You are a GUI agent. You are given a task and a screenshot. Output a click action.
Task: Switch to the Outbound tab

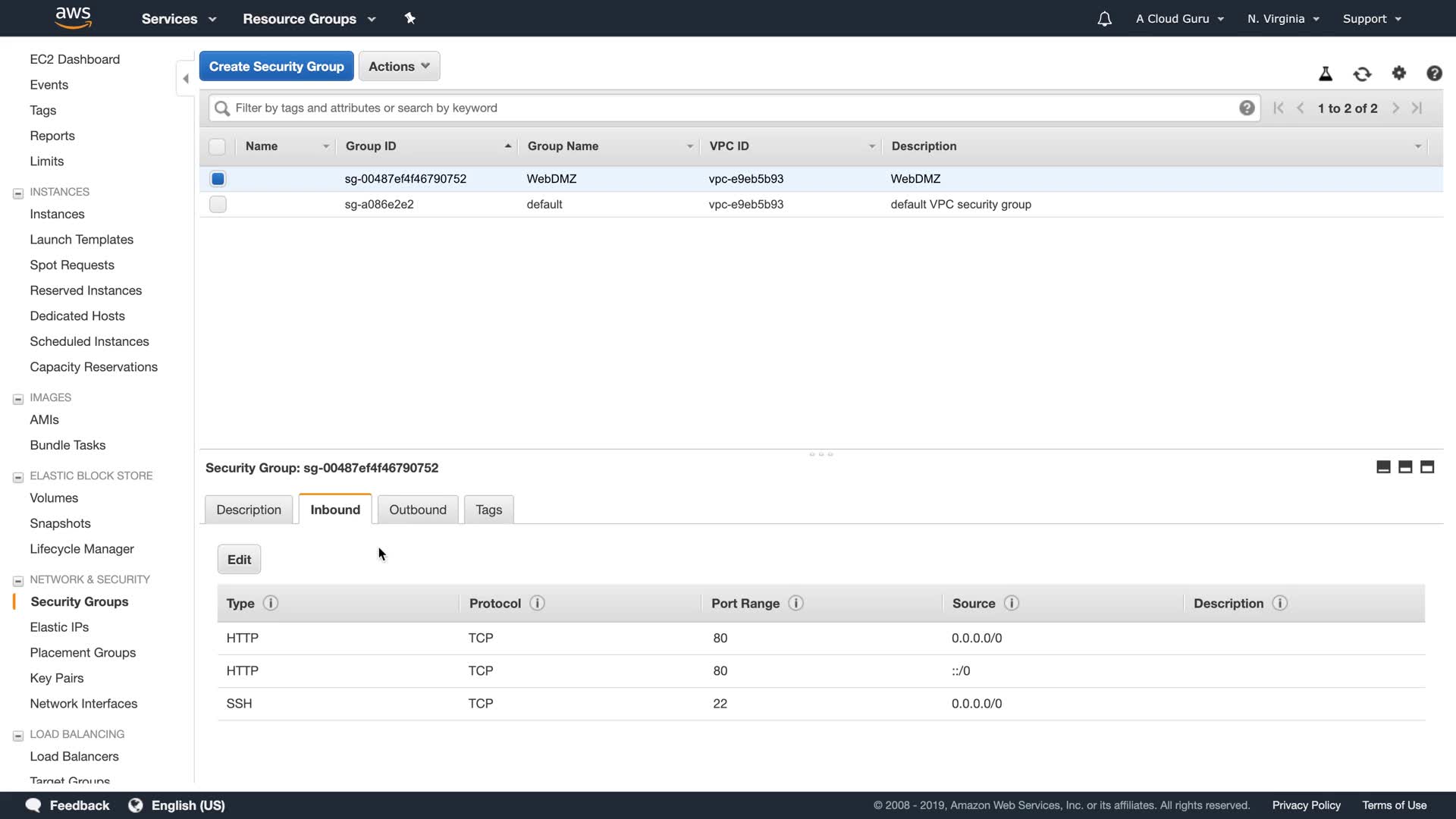click(x=417, y=510)
